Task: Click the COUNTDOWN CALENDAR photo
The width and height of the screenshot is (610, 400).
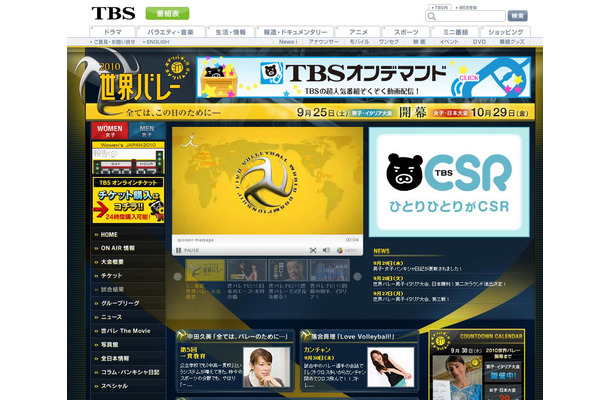Action: 457,377
